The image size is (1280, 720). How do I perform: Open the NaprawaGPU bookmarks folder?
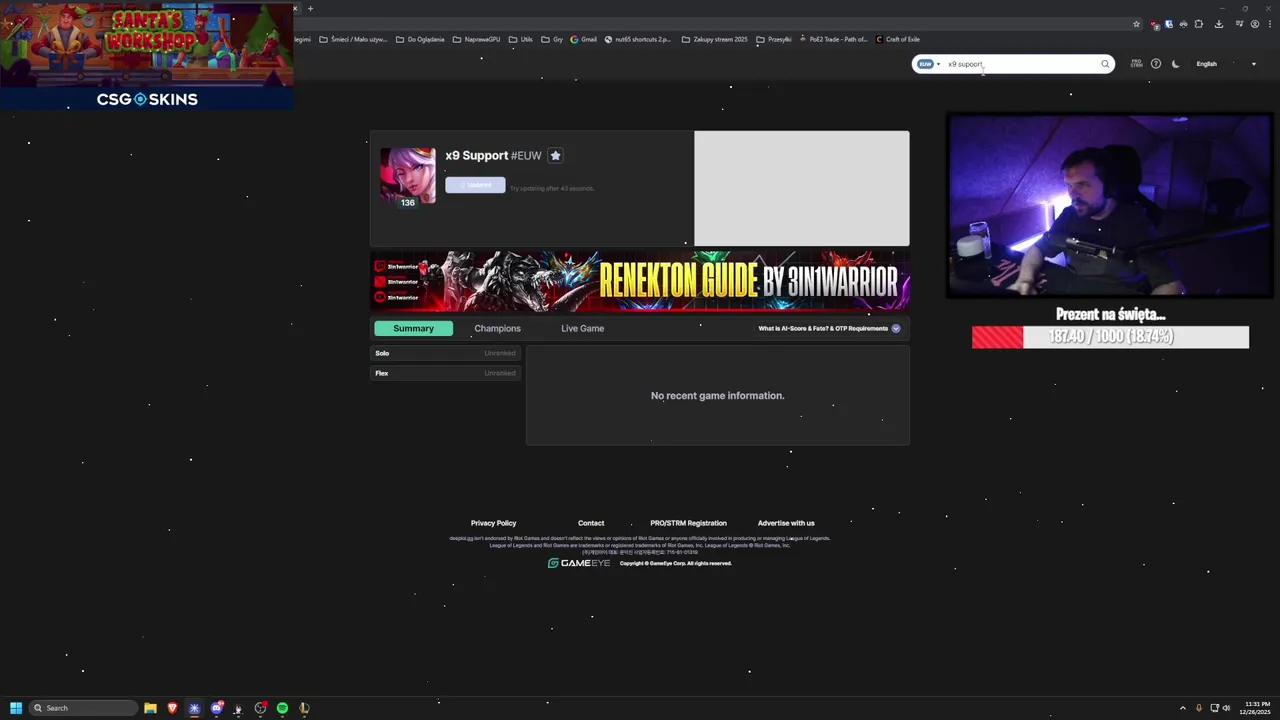coord(476,39)
